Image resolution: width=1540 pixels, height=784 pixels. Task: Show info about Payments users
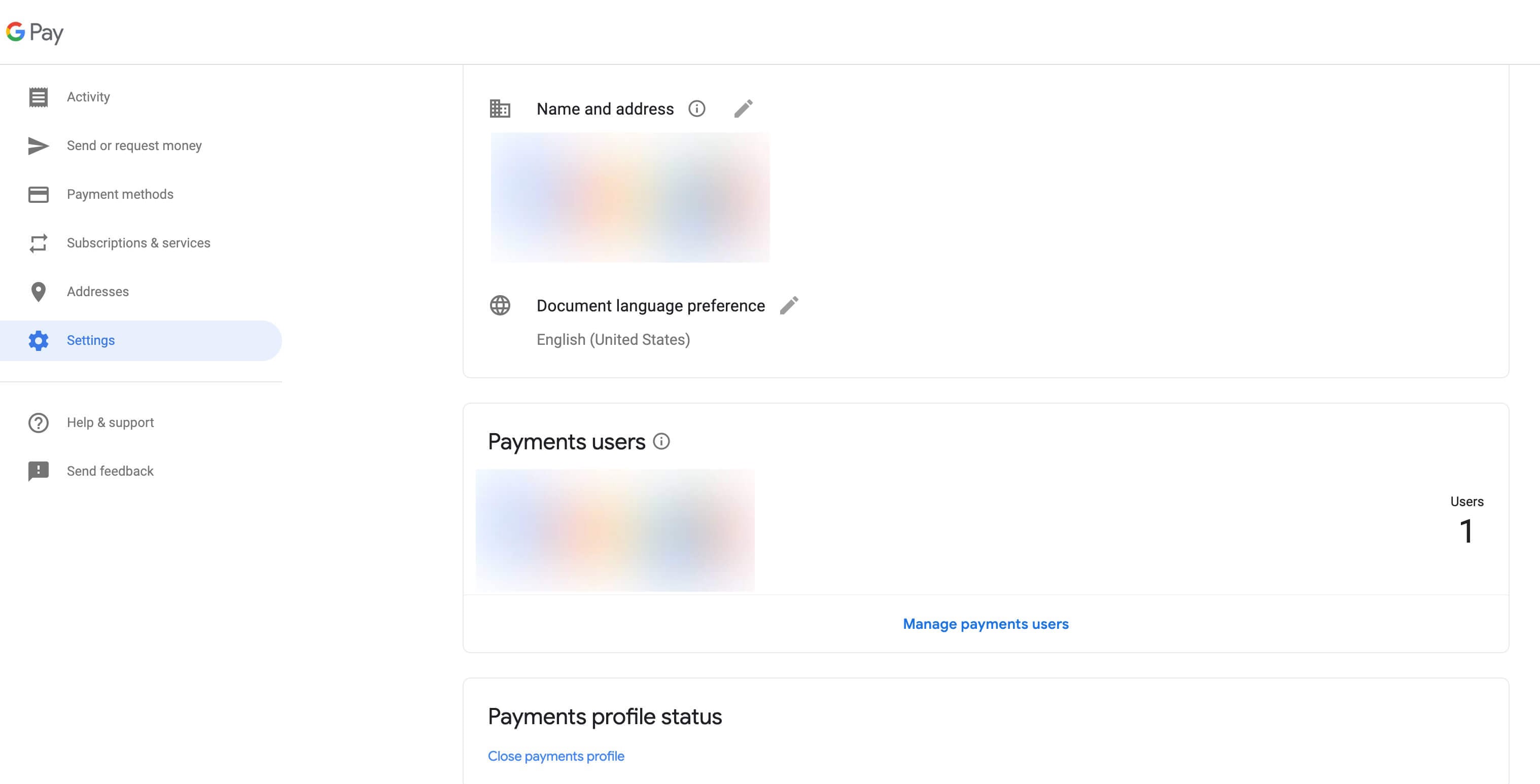(x=661, y=442)
